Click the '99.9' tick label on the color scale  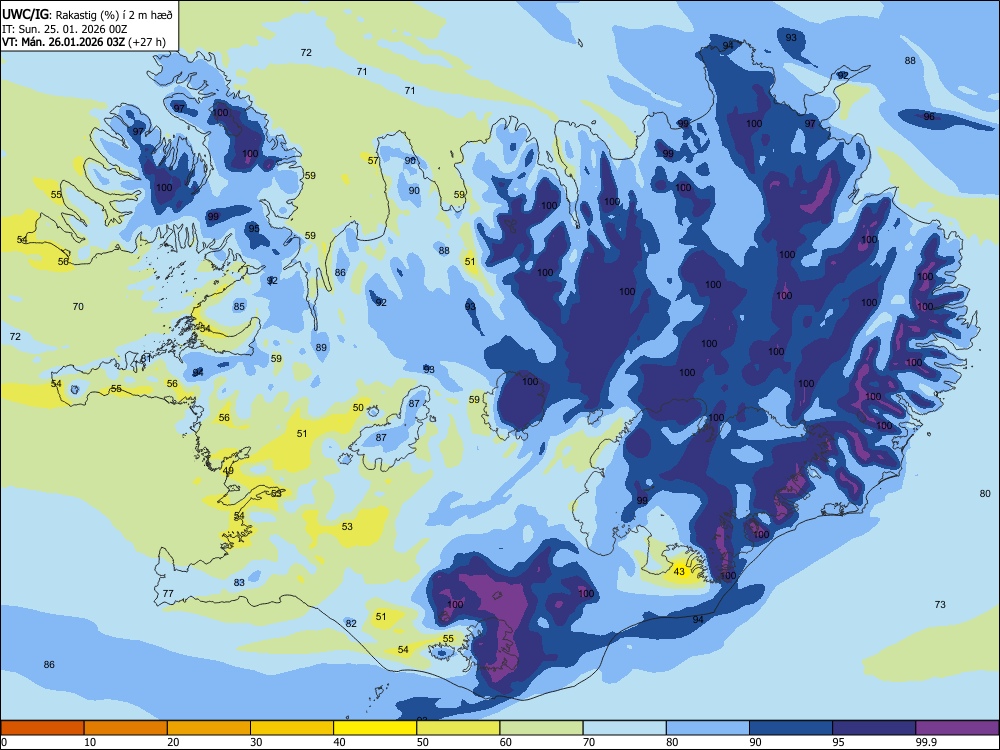(926, 742)
